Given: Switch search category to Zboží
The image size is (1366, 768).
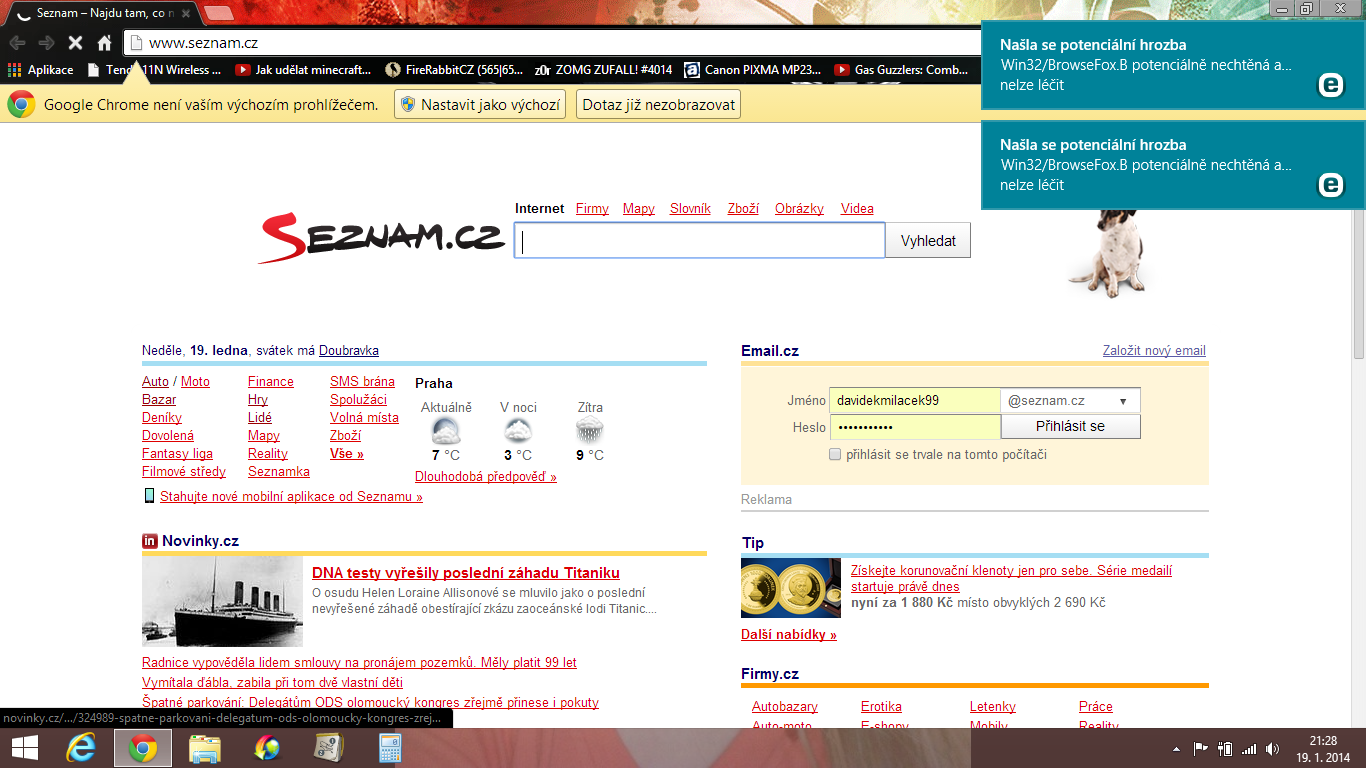Looking at the screenshot, I should point(743,209).
